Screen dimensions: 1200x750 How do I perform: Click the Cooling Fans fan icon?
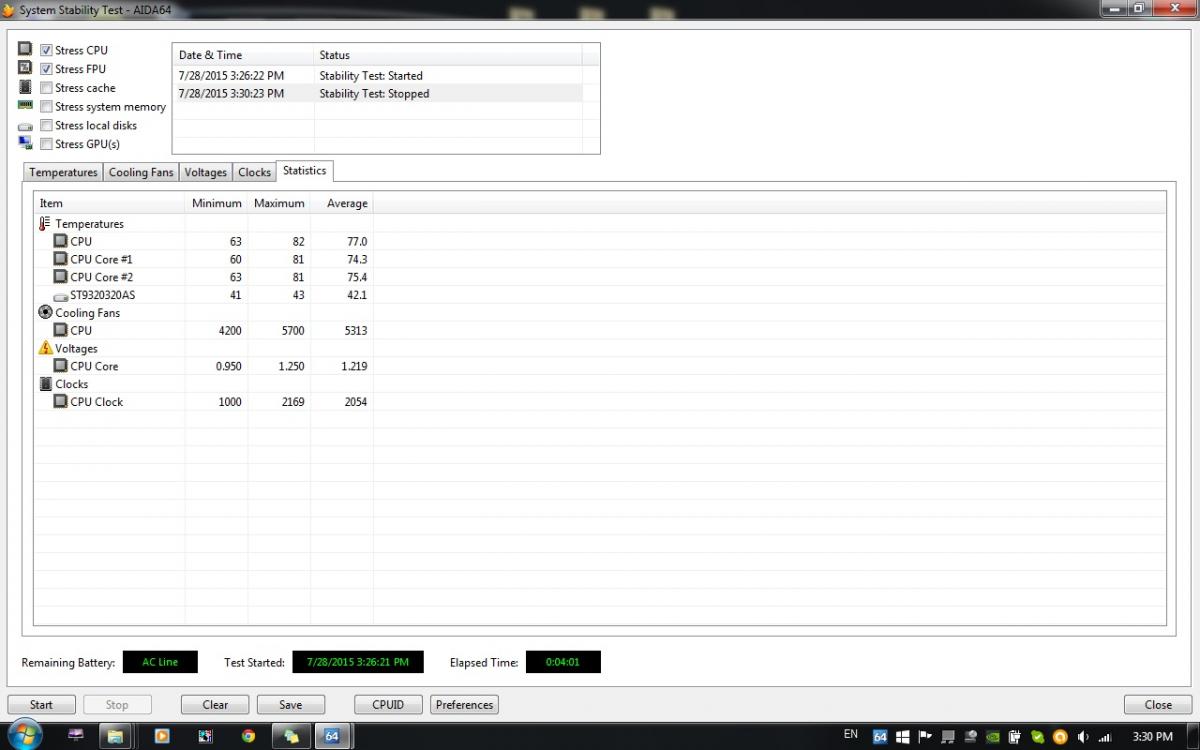[45, 312]
